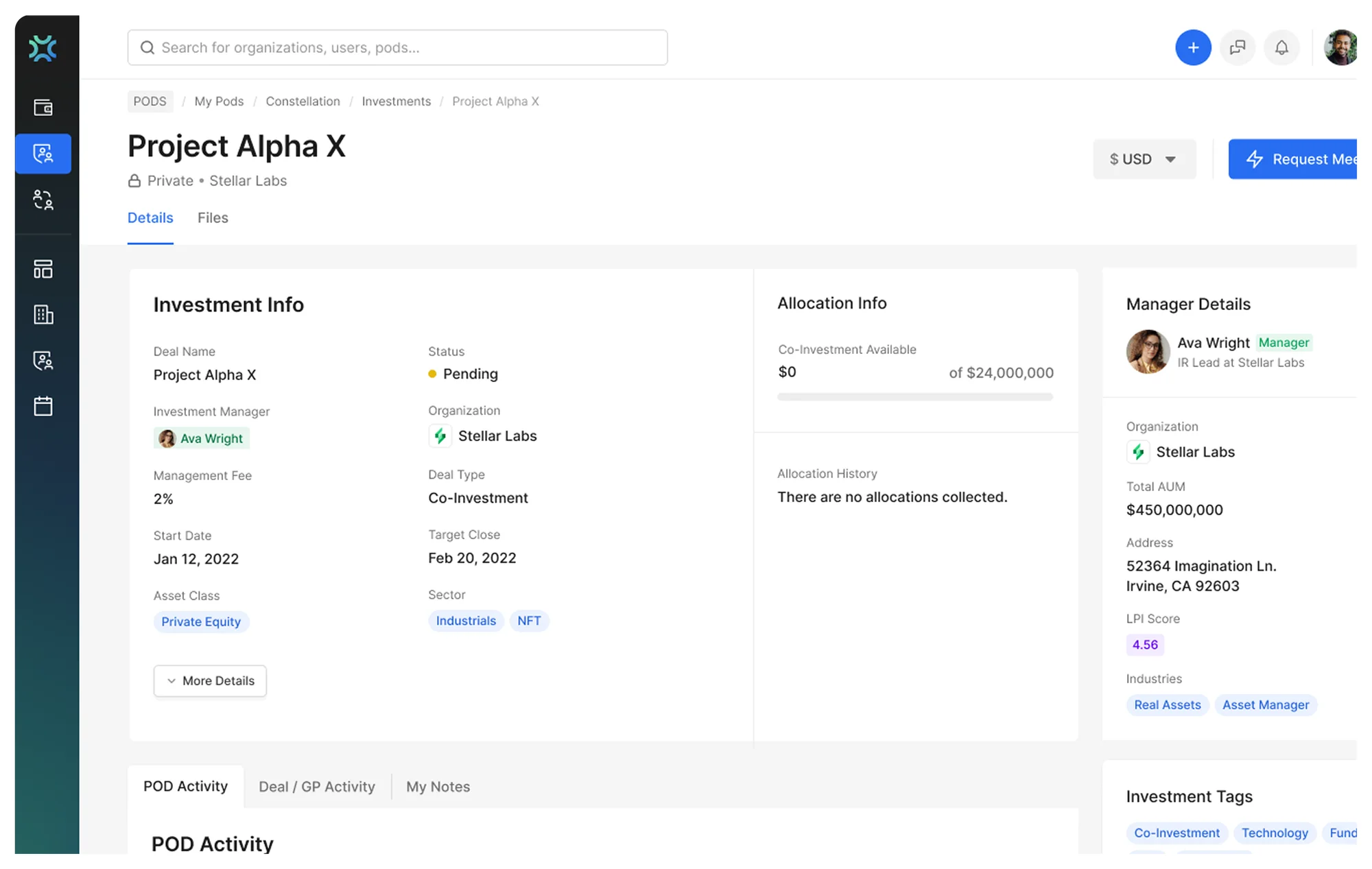Switch to the Files tab
The width and height of the screenshot is (1372, 869).
click(x=213, y=218)
